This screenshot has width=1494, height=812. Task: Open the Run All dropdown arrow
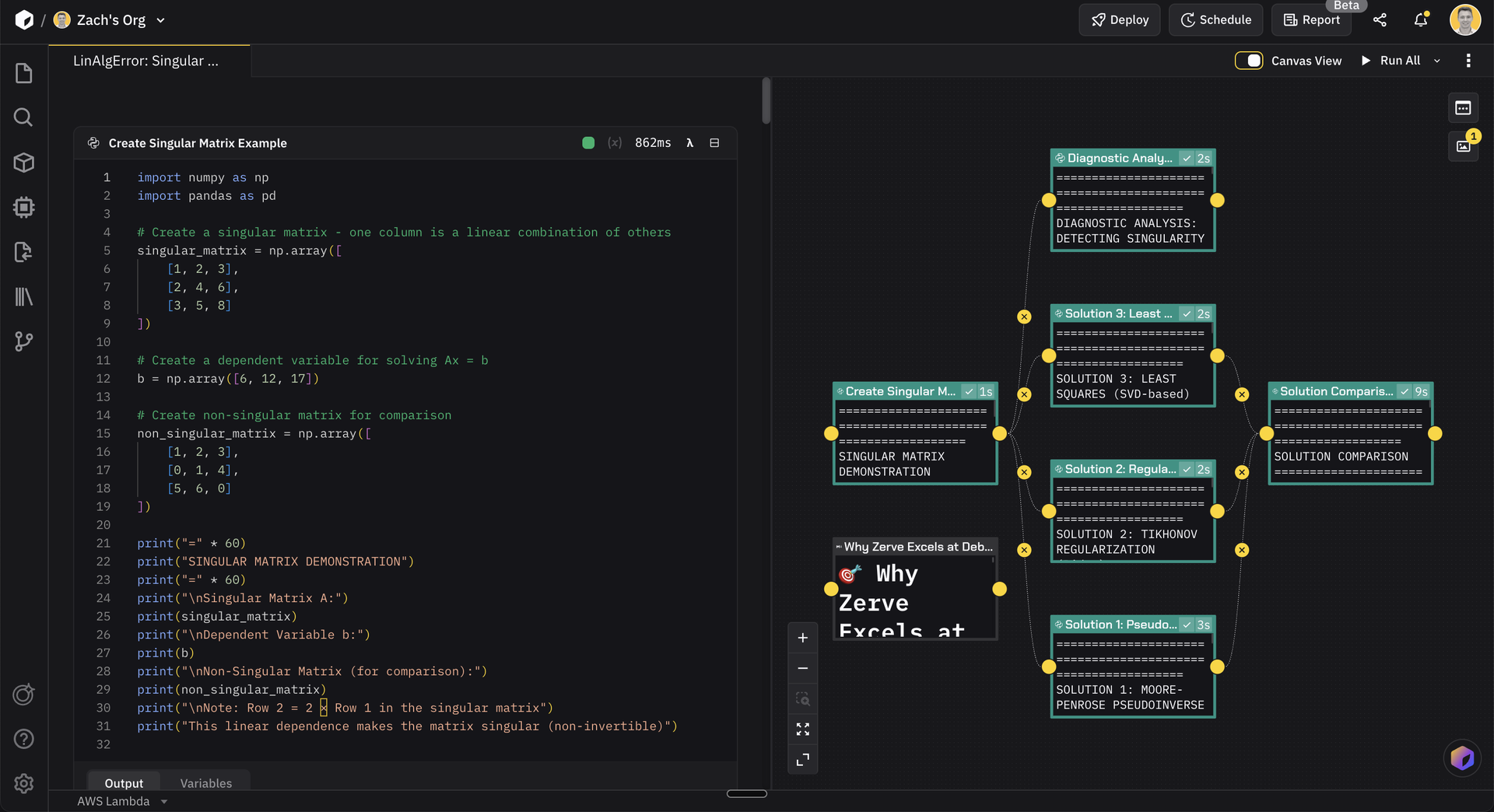pyautogui.click(x=1437, y=61)
